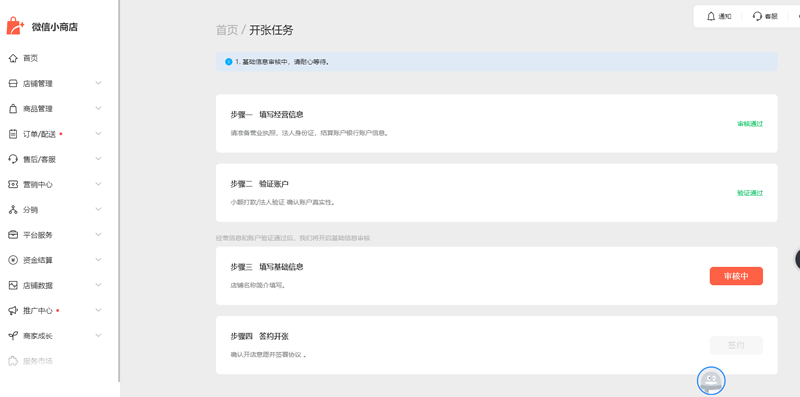The image size is (800, 397).
Task: Click the 店铺数据 chart icon
Action: (x=13, y=285)
